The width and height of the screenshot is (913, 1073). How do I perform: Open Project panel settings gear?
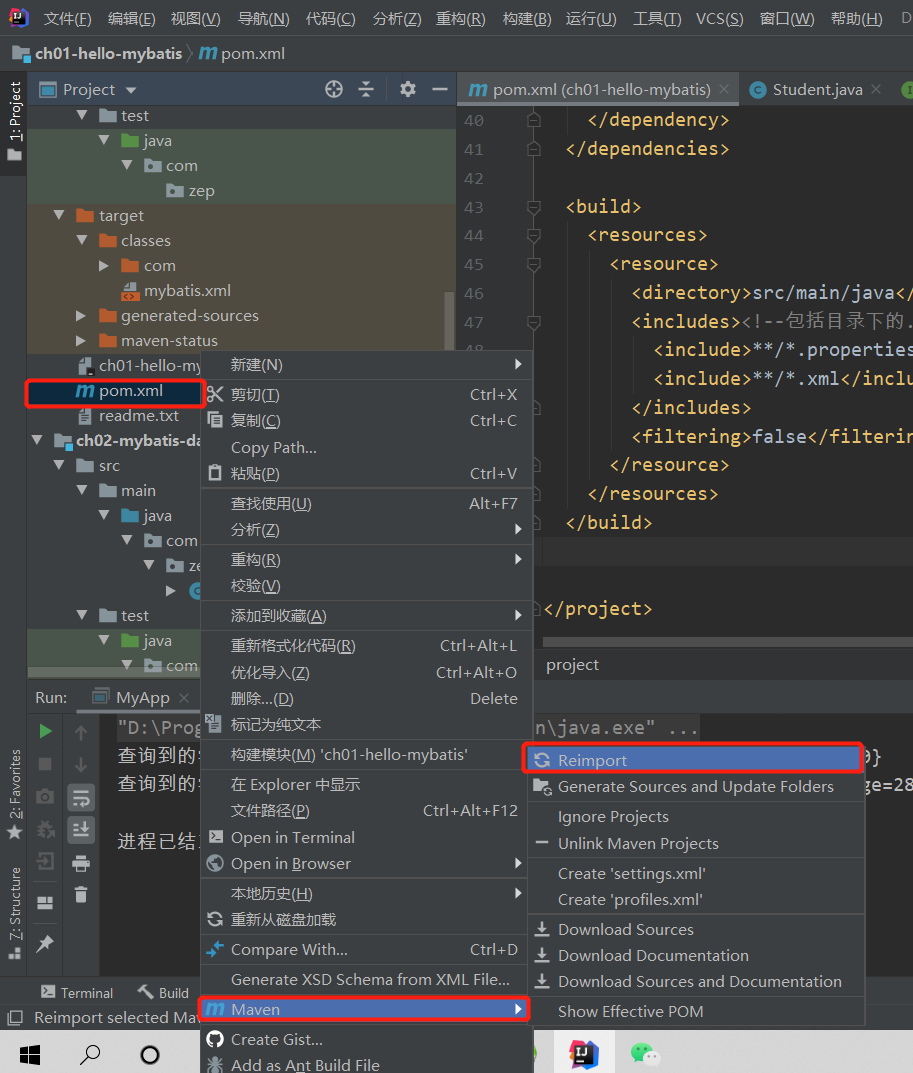408,90
